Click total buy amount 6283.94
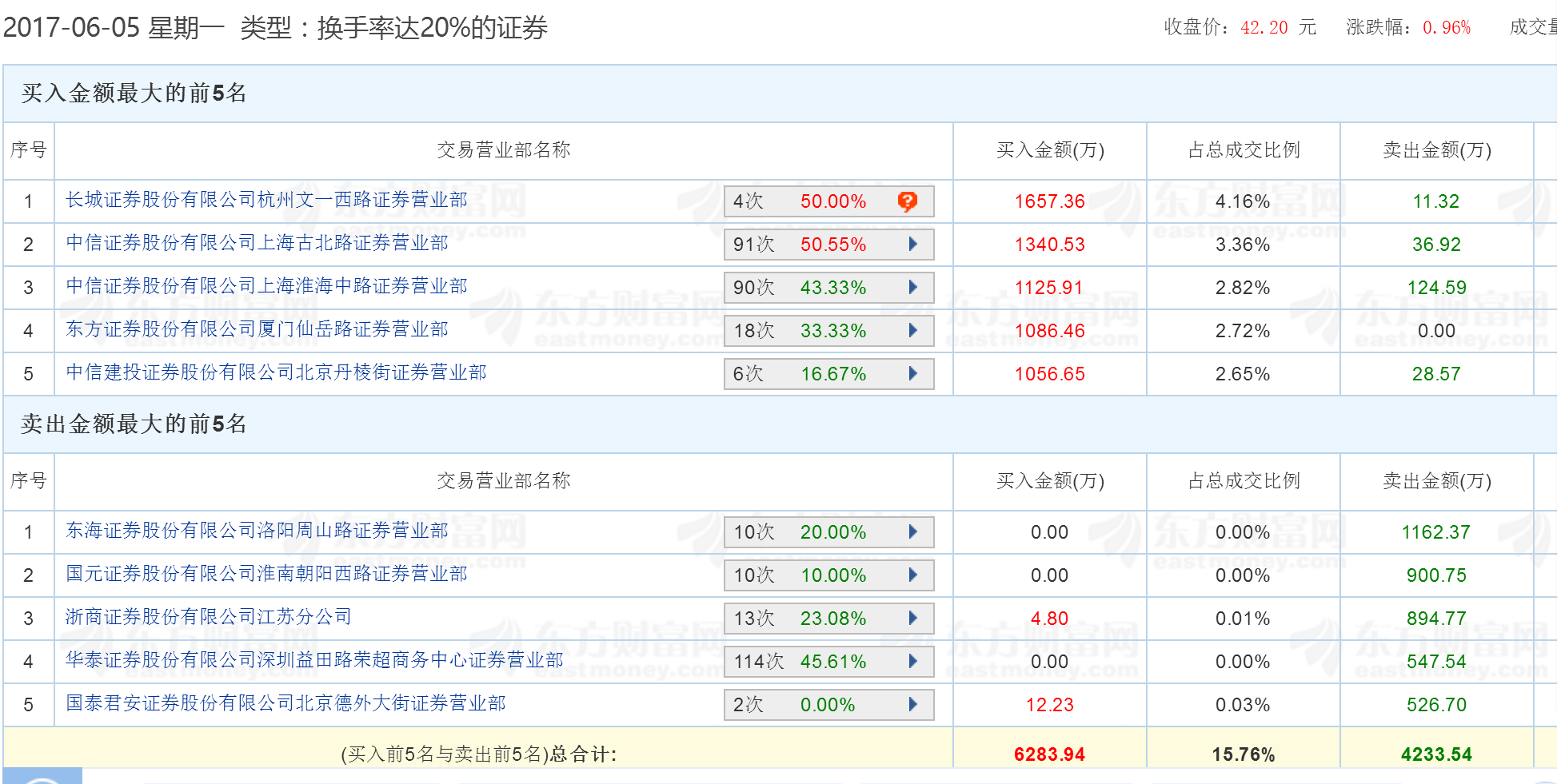The height and width of the screenshot is (784, 1557). pos(1049,754)
